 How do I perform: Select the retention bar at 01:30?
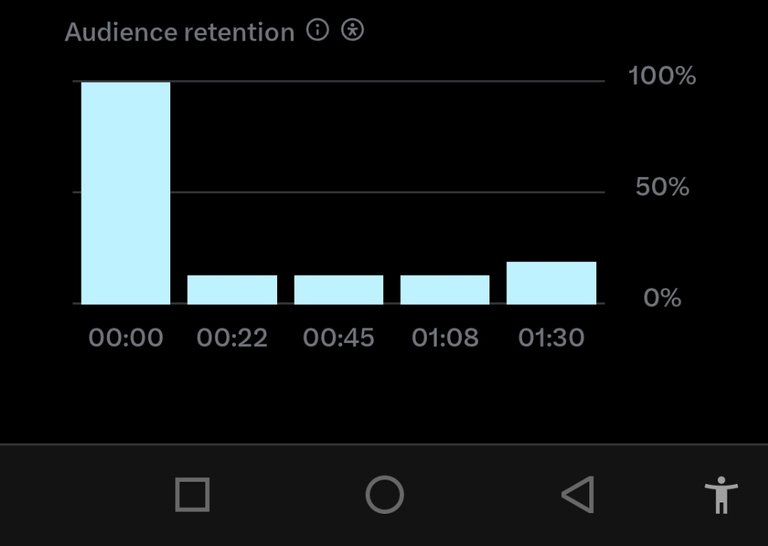pyautogui.click(x=552, y=283)
